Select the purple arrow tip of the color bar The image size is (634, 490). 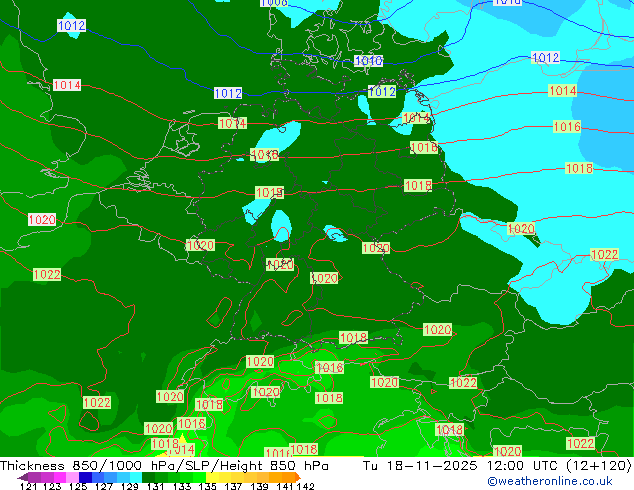tap(23, 477)
